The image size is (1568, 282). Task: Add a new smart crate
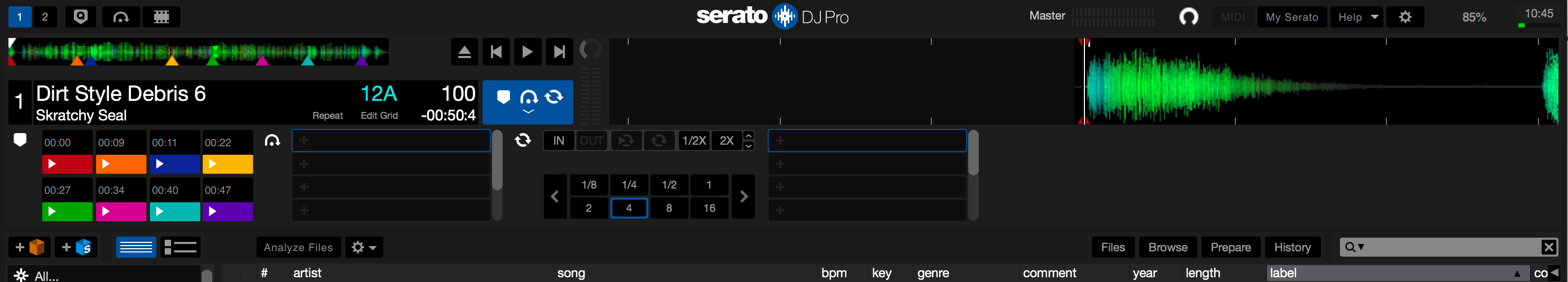point(76,247)
